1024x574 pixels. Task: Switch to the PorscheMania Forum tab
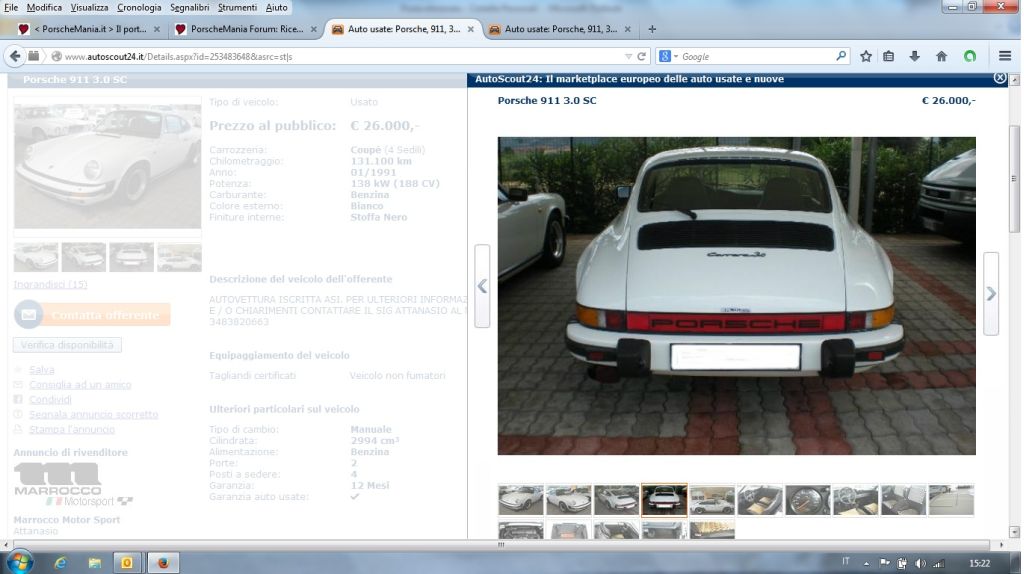click(246, 29)
